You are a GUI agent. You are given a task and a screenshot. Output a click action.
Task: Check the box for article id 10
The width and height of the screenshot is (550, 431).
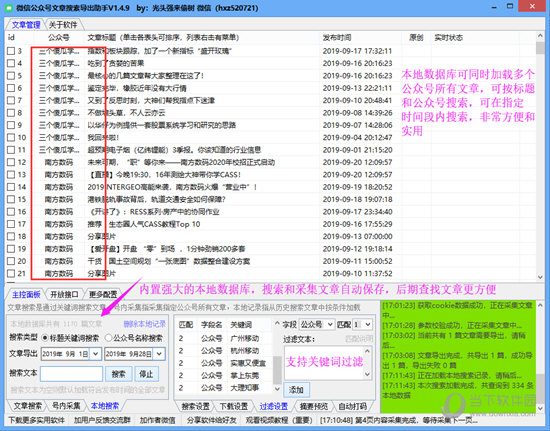point(11,137)
